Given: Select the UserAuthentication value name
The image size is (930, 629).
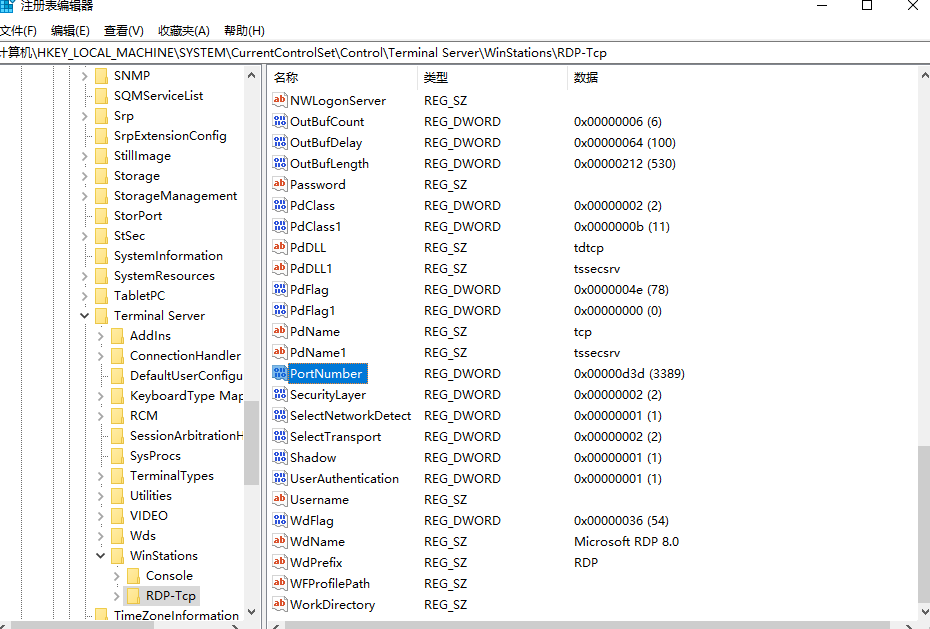Looking at the screenshot, I should 344,478.
